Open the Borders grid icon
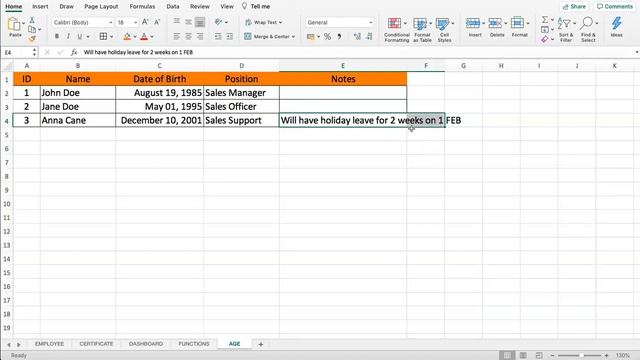 pos(103,37)
